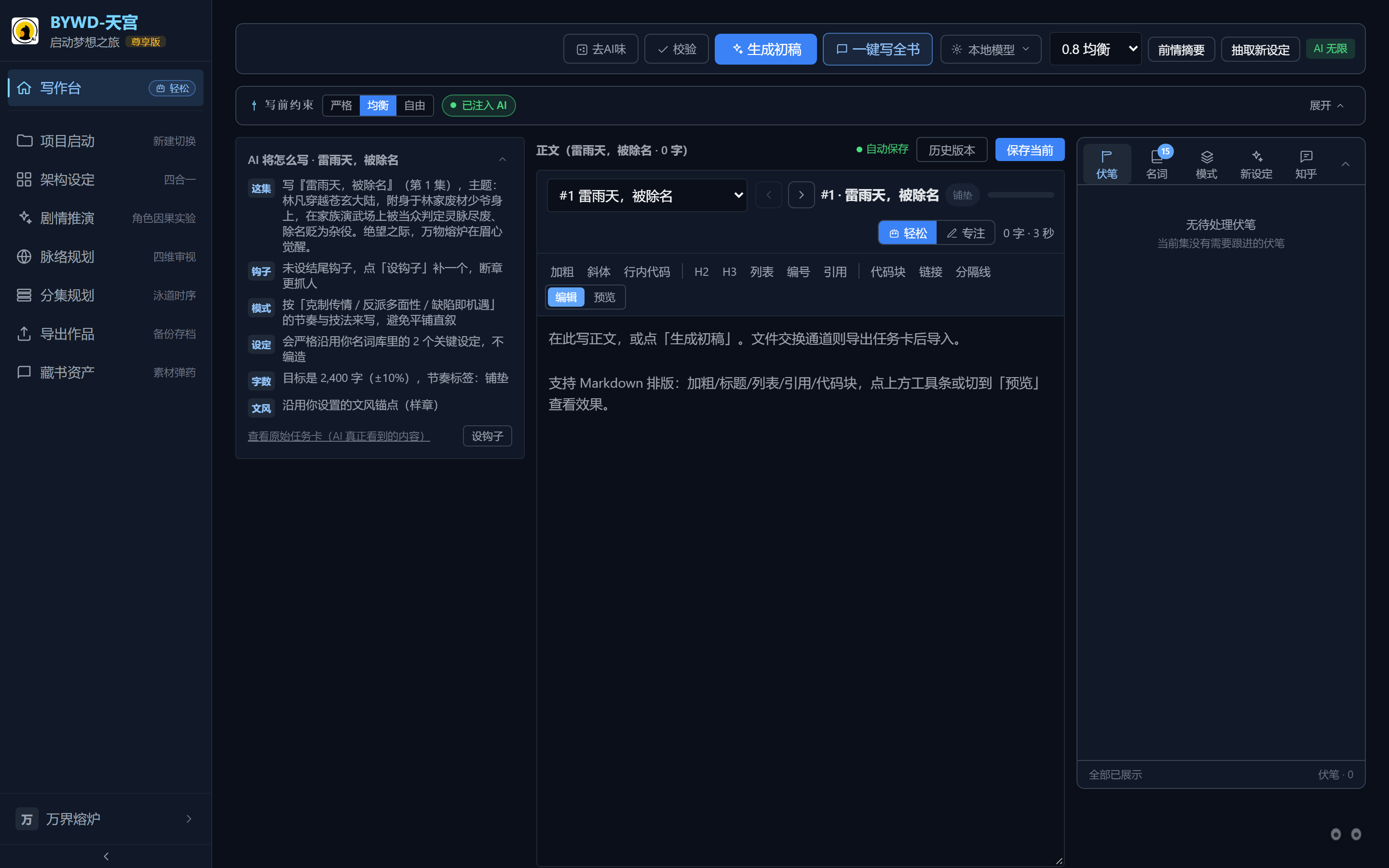Open the 名词 panel with 15 badge
The image size is (1389, 868).
tap(1157, 164)
